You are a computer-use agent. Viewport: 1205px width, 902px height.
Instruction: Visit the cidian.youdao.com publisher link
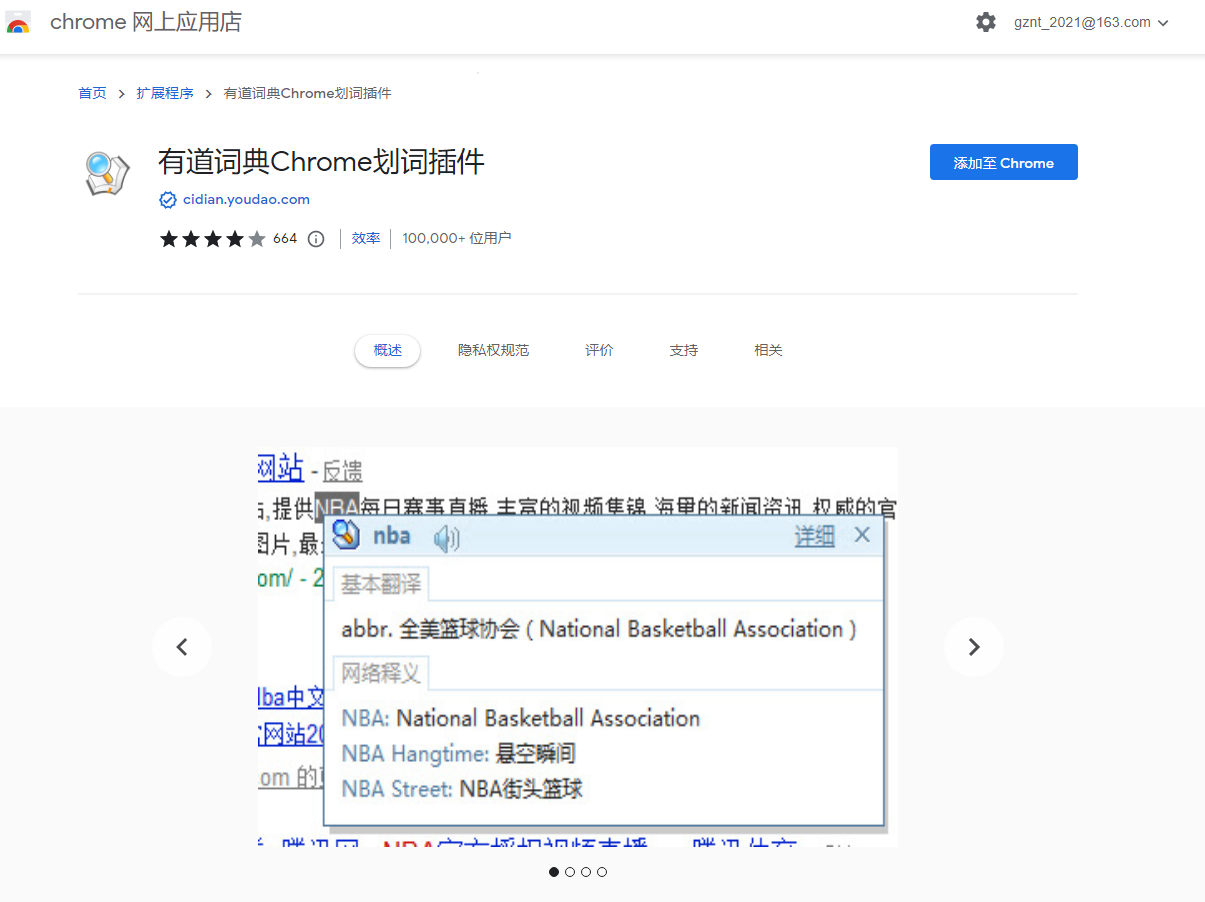point(246,200)
